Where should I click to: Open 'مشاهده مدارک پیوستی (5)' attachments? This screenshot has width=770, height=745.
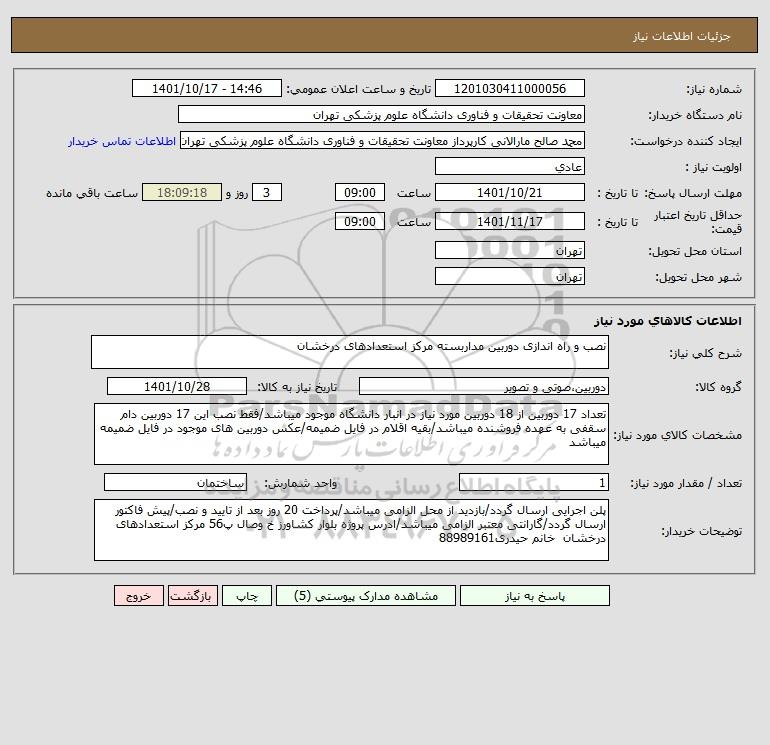click(x=366, y=596)
